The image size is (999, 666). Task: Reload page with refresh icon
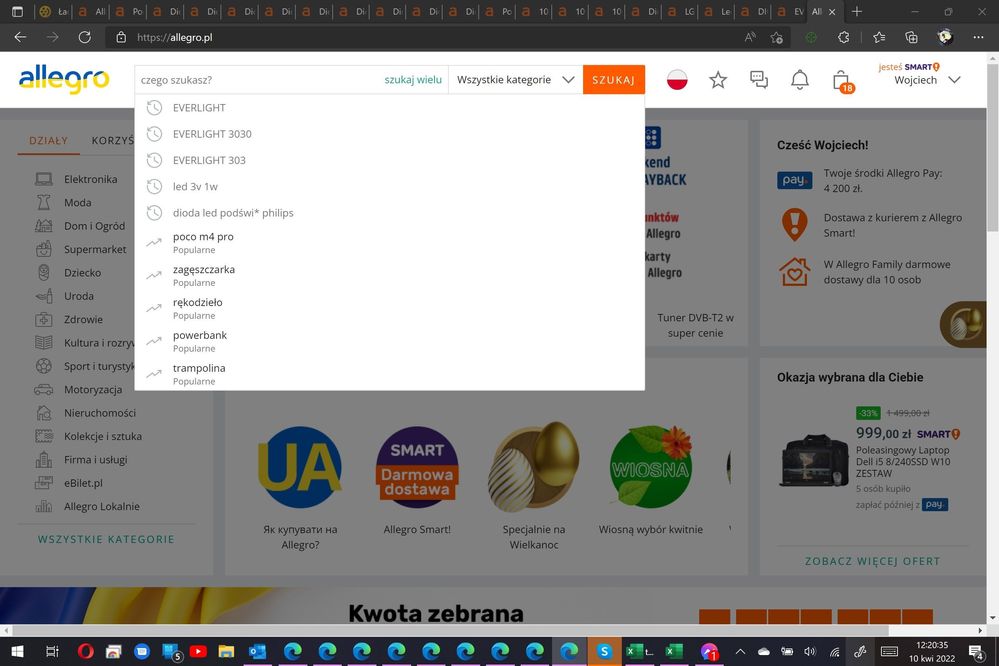pos(84,38)
